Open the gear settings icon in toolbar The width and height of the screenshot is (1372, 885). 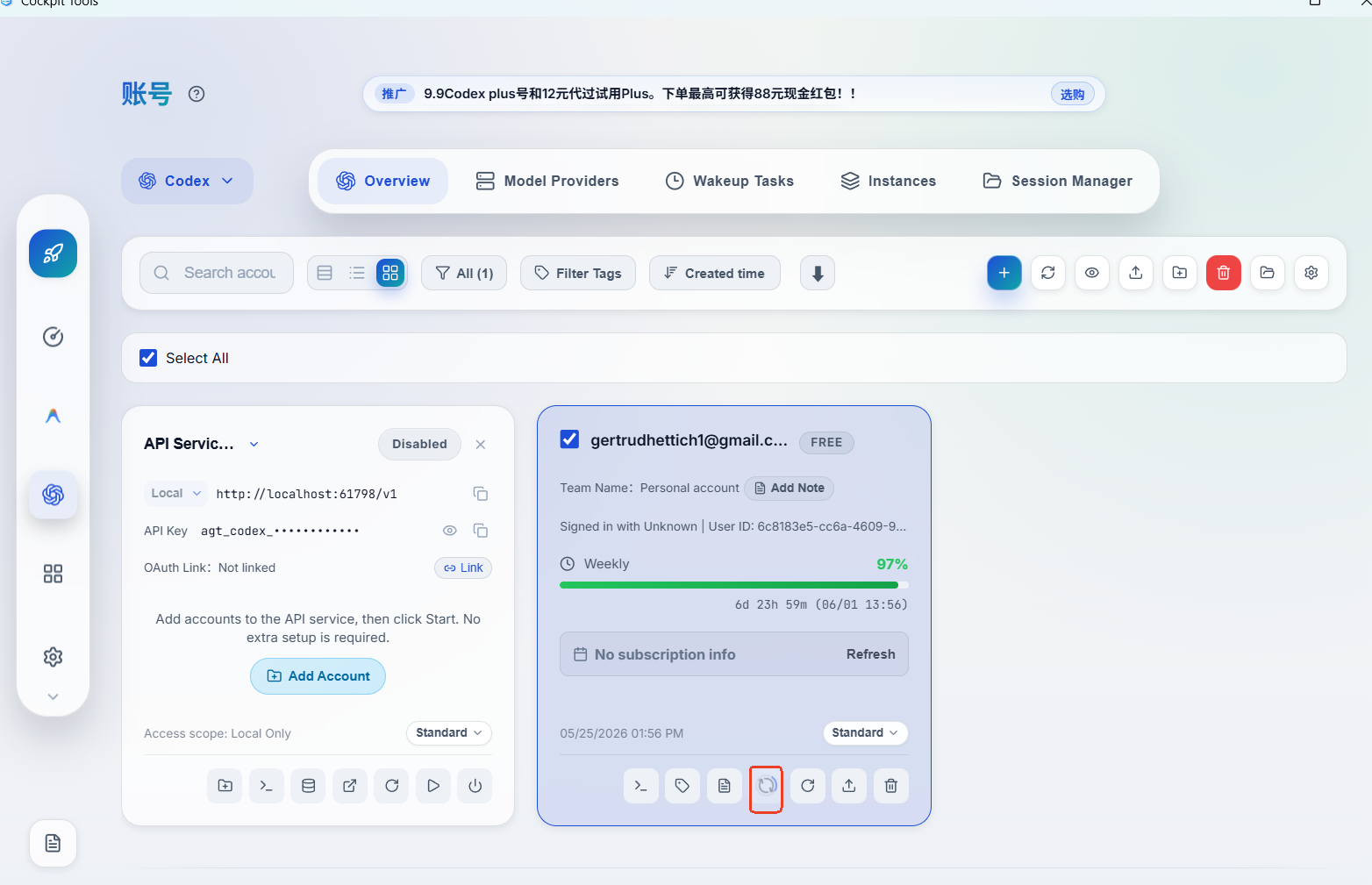click(1311, 273)
